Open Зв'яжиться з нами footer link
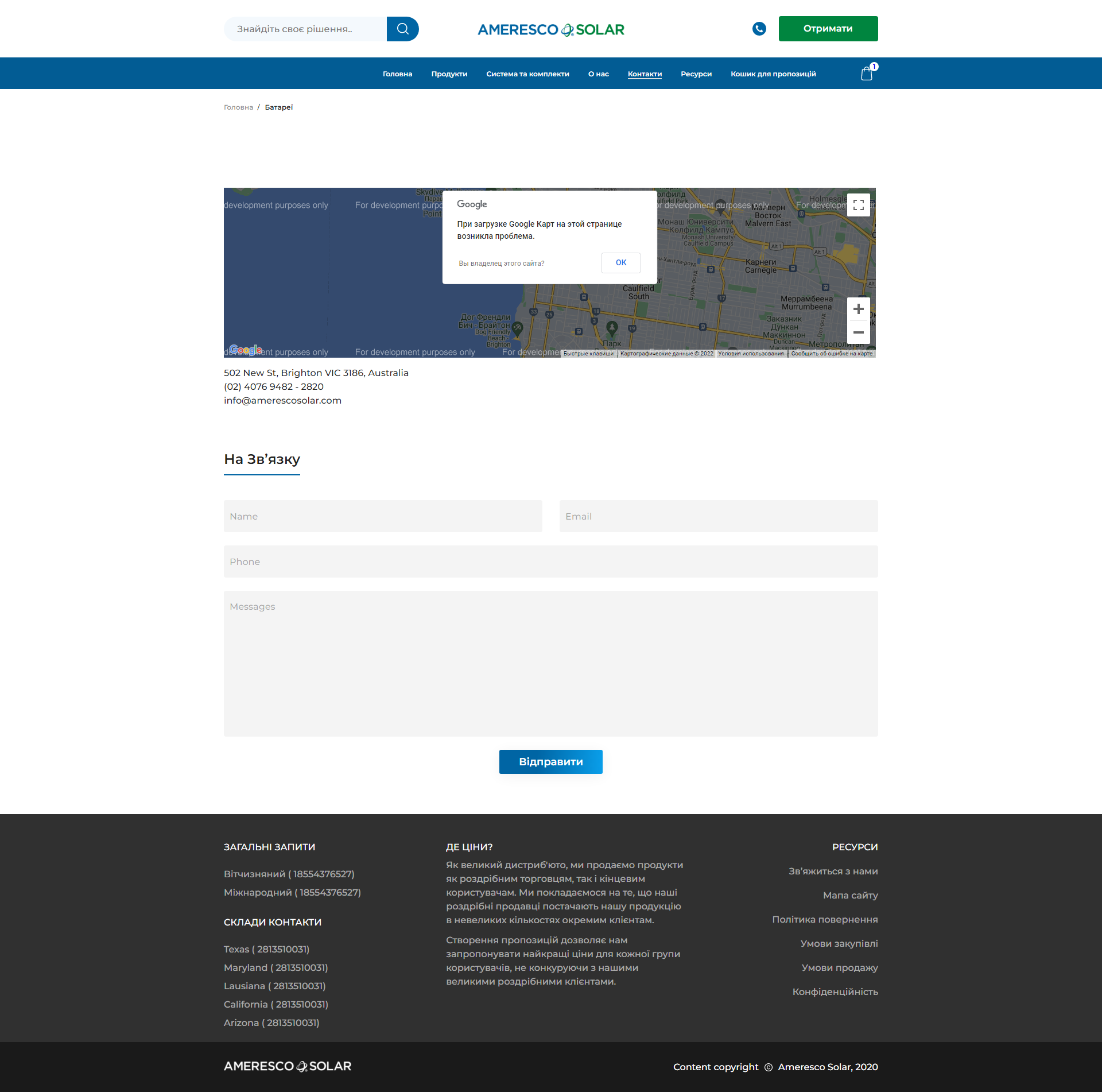This screenshot has width=1102, height=1092. point(833,871)
